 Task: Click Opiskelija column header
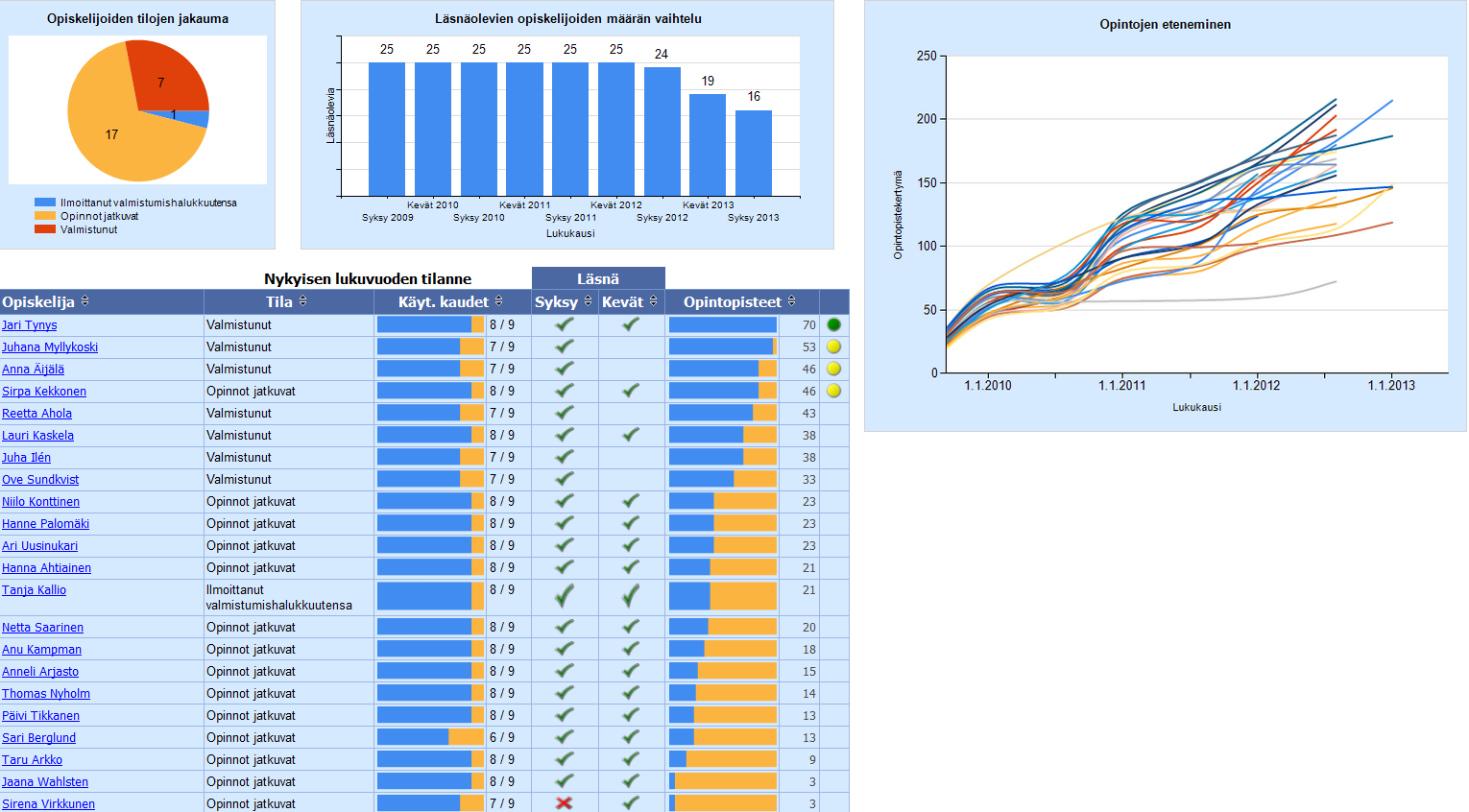pos(102,301)
